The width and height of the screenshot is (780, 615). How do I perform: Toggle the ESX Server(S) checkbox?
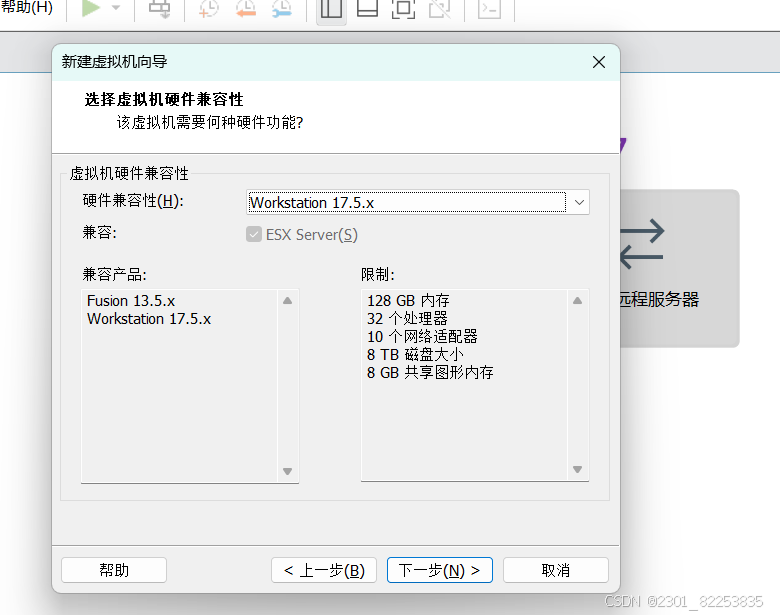click(x=254, y=234)
